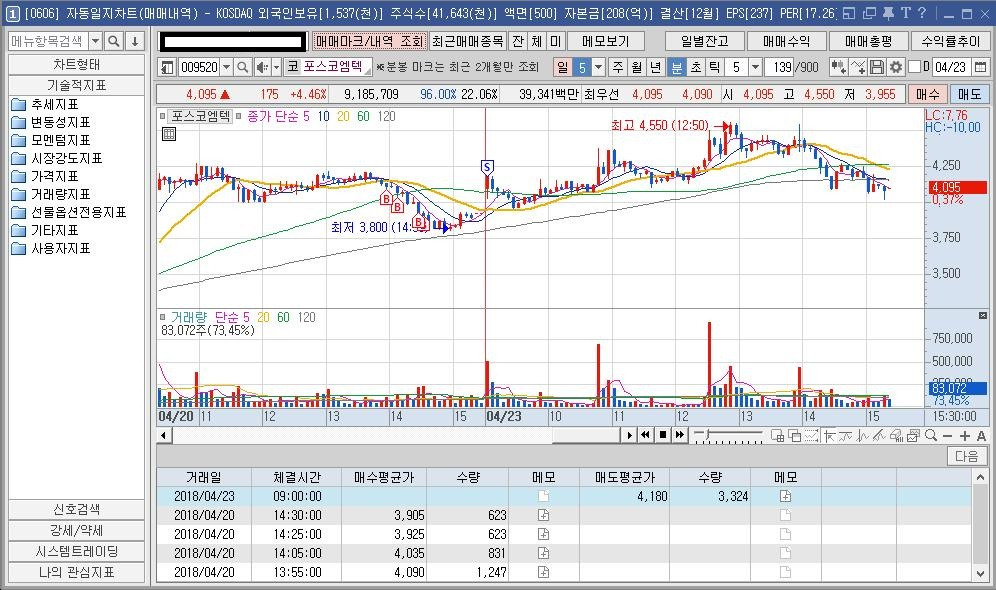The width and height of the screenshot is (996, 590).
Task: Select the 월 monthly period toggle
Action: (636, 67)
